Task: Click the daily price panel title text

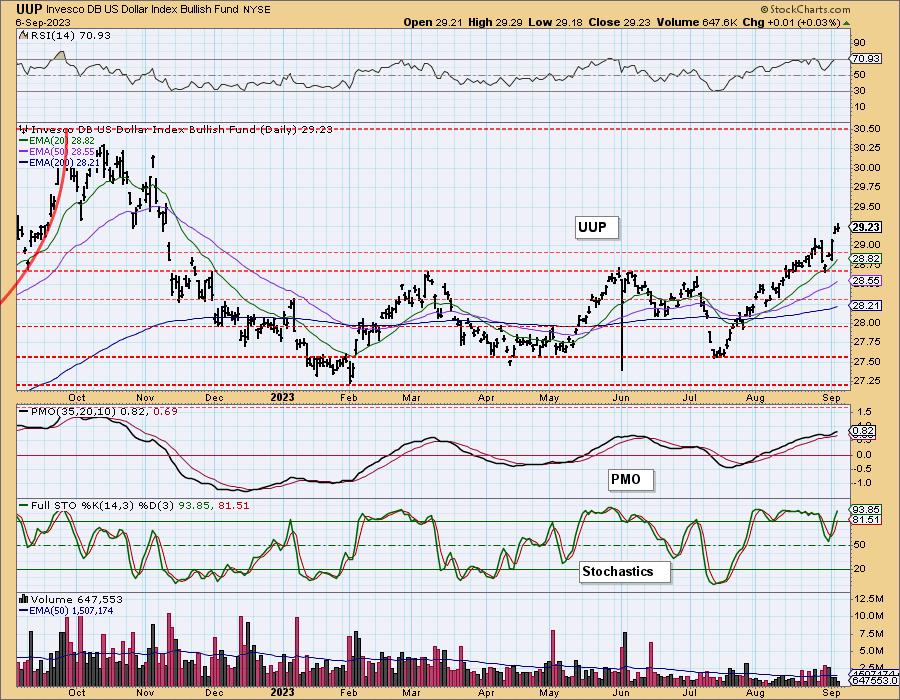Action: tap(181, 130)
